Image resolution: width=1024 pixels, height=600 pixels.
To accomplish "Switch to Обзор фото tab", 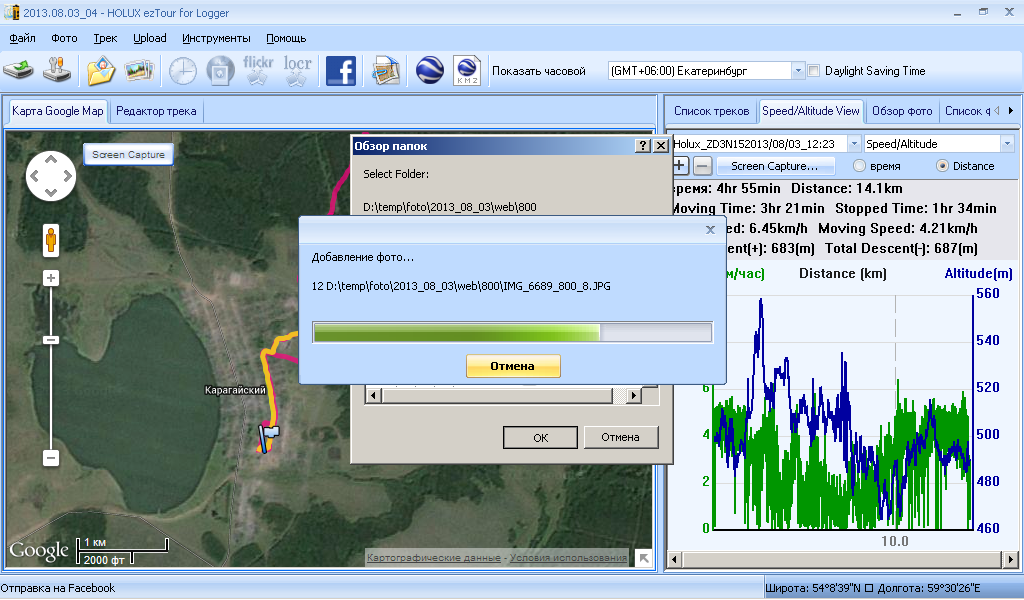I will pyautogui.click(x=902, y=111).
